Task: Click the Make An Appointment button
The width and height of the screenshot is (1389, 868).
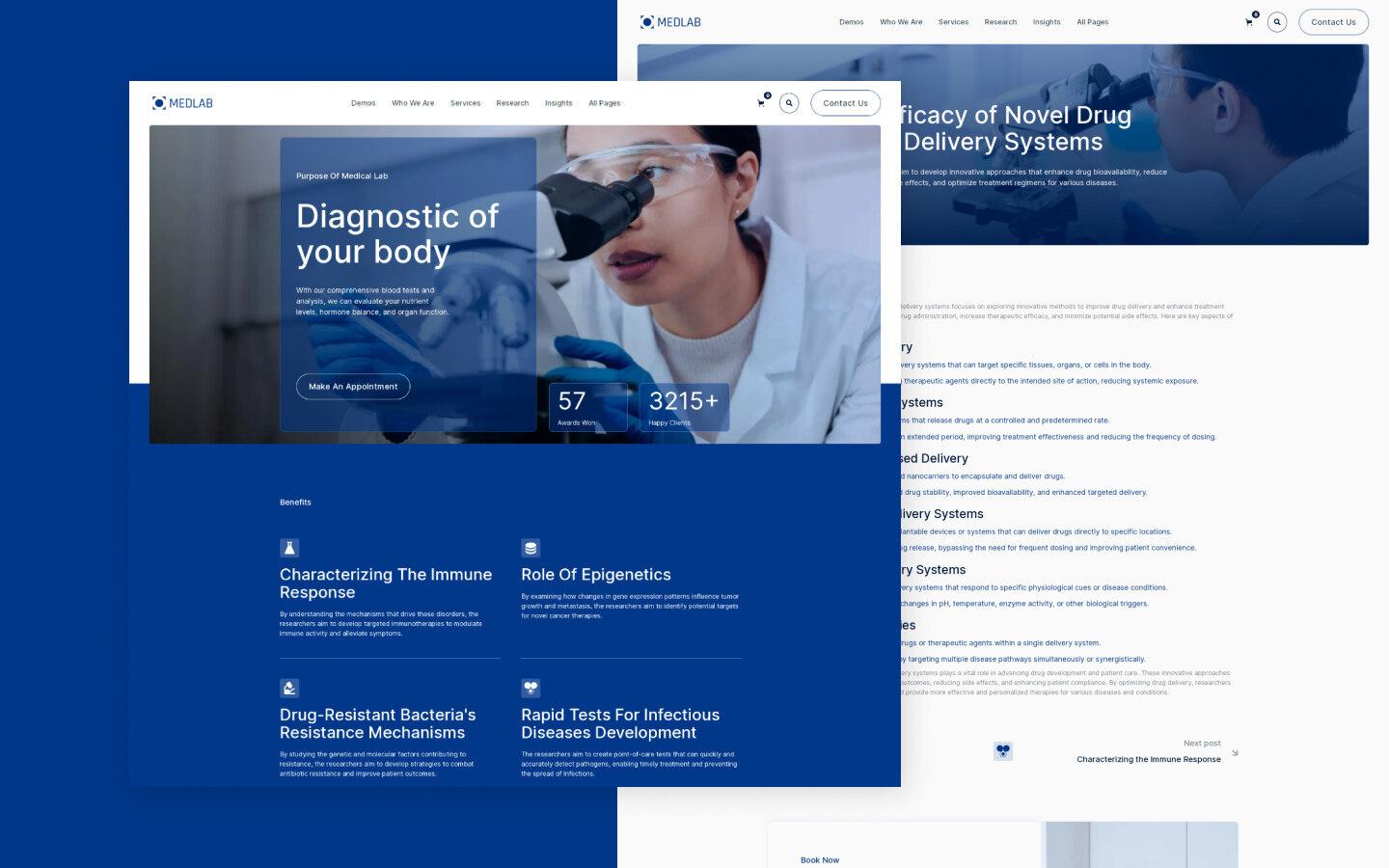Action: pyautogui.click(x=352, y=386)
